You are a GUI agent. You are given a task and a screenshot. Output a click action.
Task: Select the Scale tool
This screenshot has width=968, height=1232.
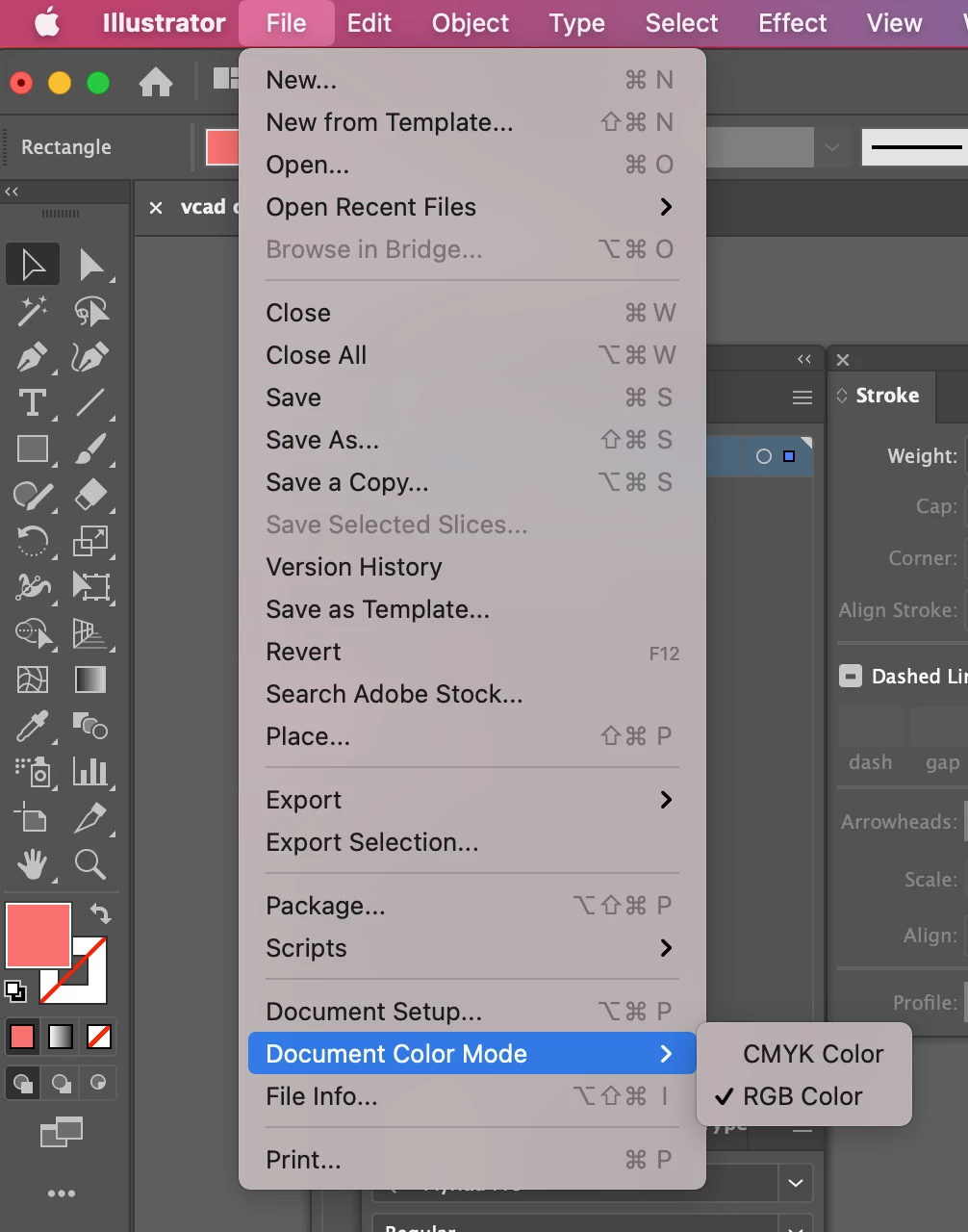click(x=91, y=541)
